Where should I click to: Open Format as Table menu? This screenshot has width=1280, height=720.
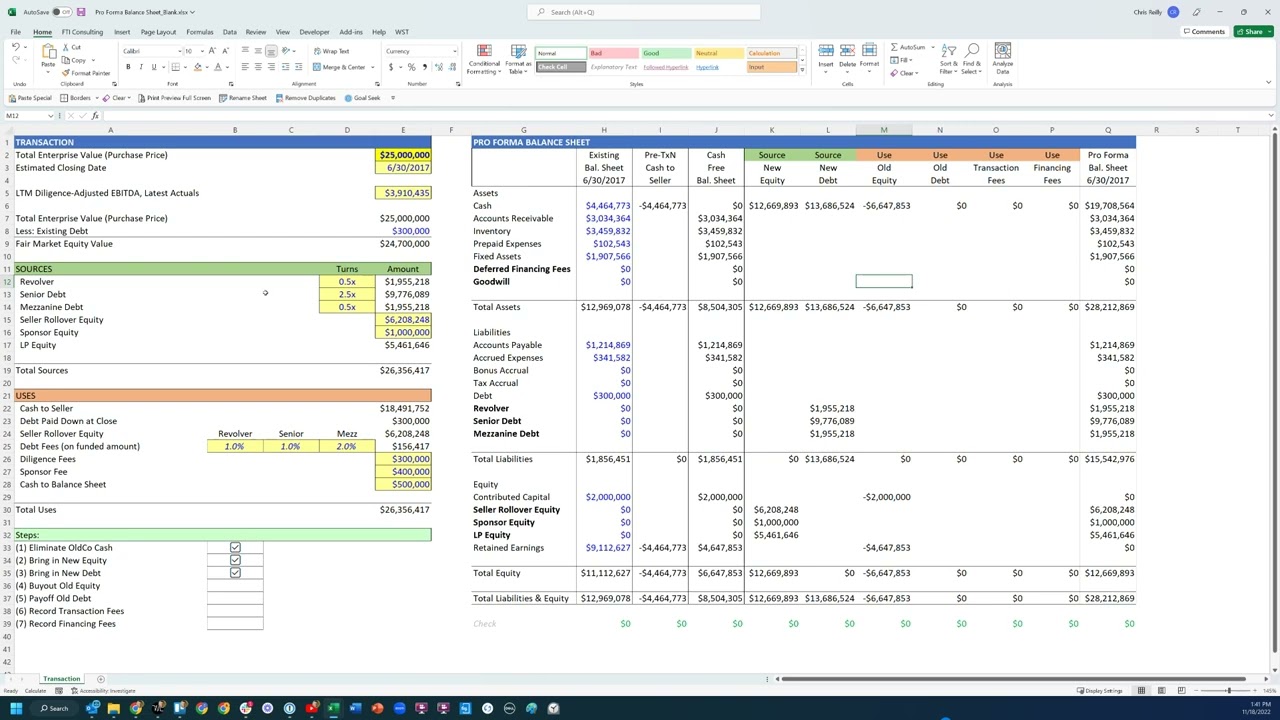(x=518, y=60)
